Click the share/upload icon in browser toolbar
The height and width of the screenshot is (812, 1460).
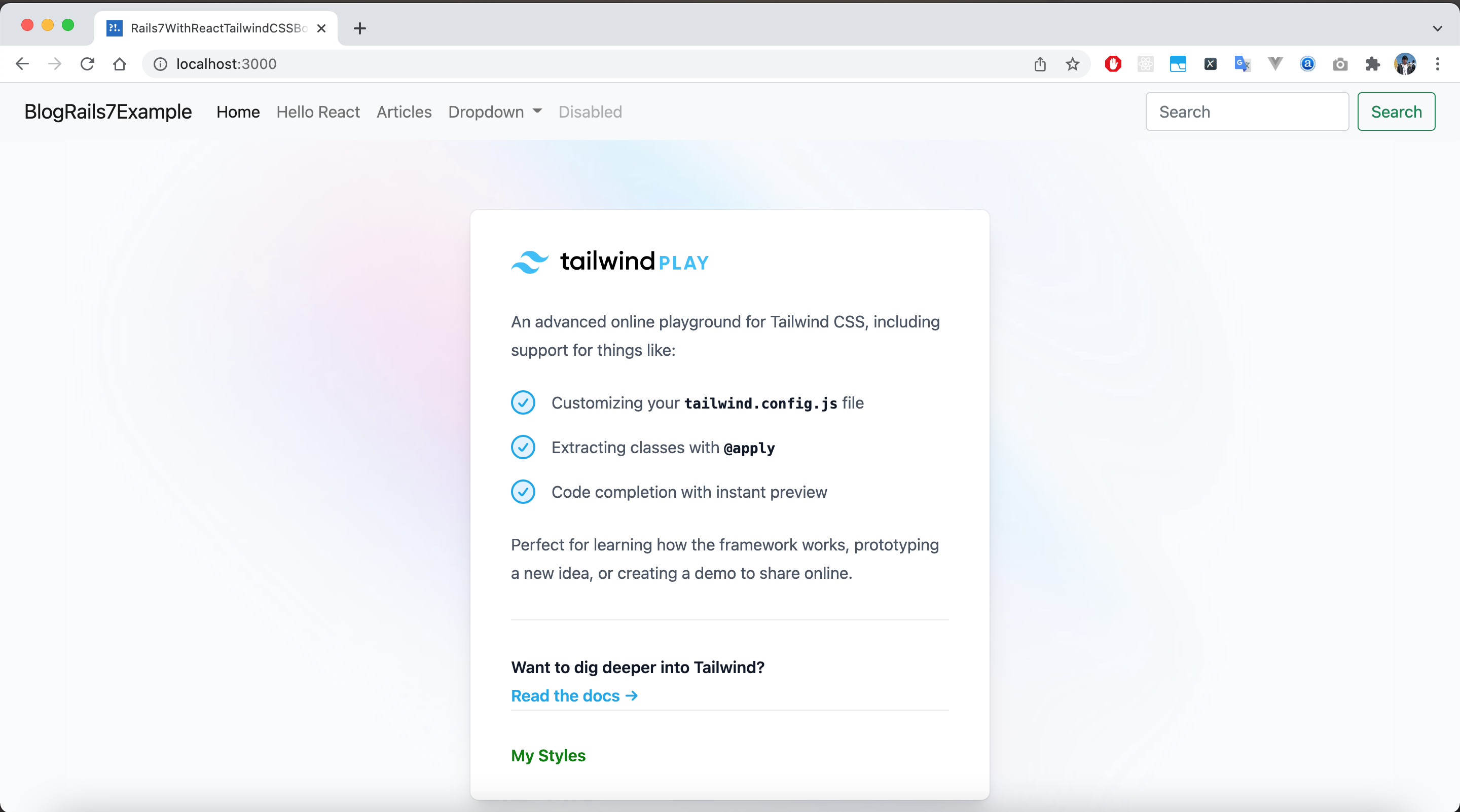pyautogui.click(x=1042, y=64)
